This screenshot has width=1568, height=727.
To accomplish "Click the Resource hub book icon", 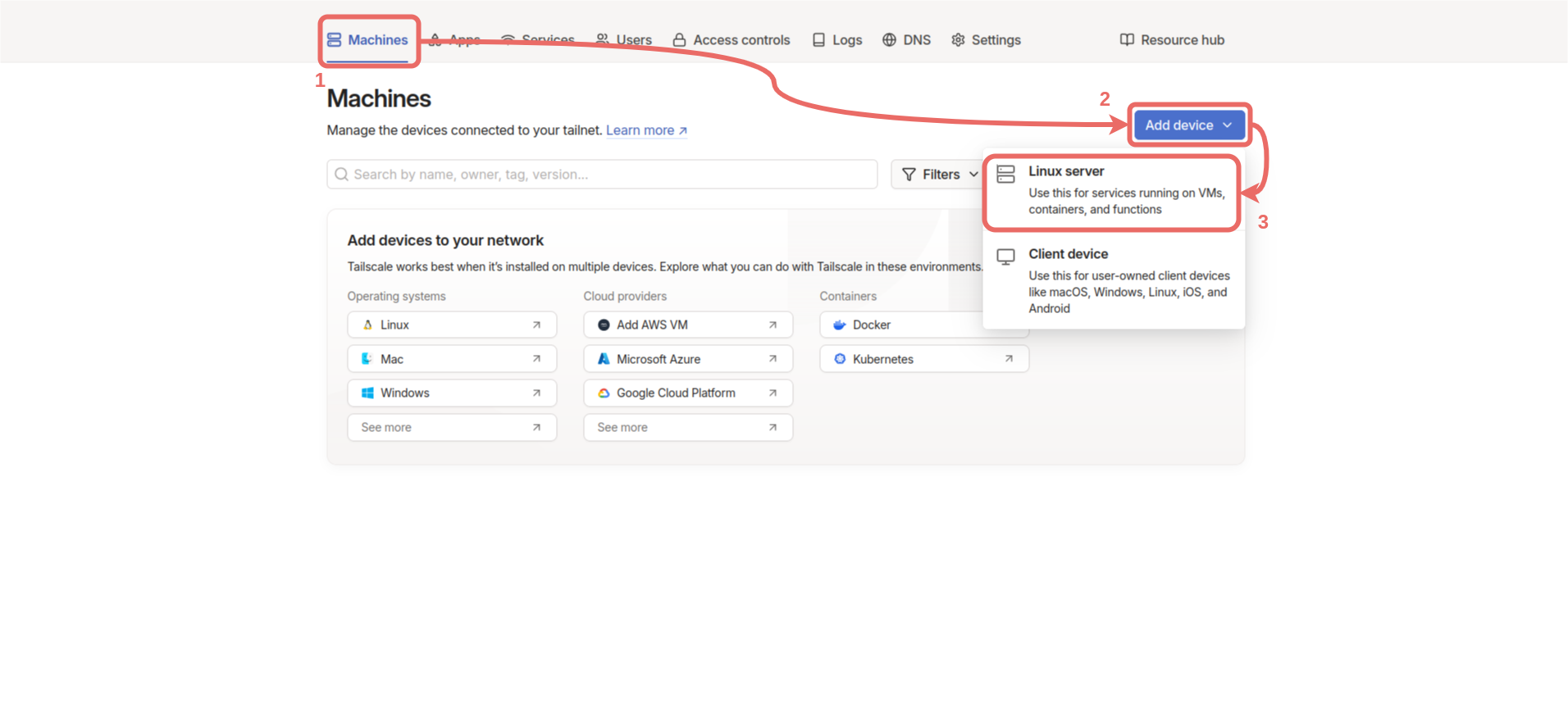I will click(x=1128, y=40).
